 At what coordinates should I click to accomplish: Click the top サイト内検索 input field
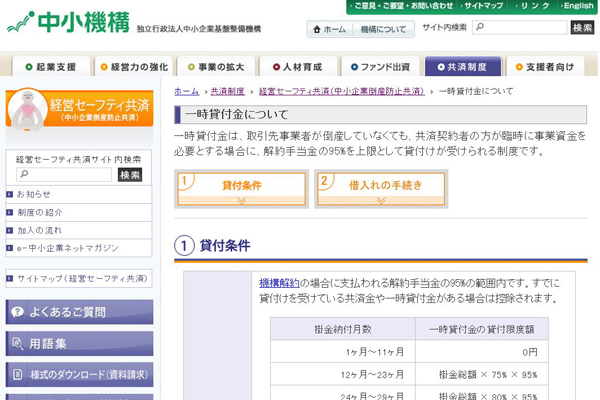point(518,28)
